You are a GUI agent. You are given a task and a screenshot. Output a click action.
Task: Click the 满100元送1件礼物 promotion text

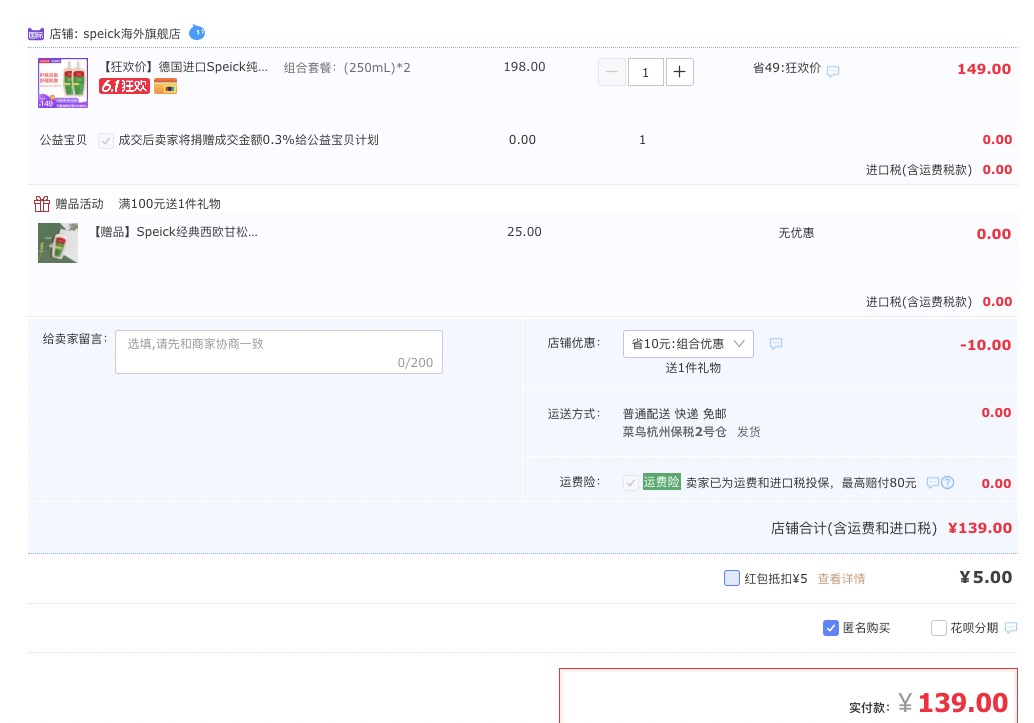click(169, 204)
